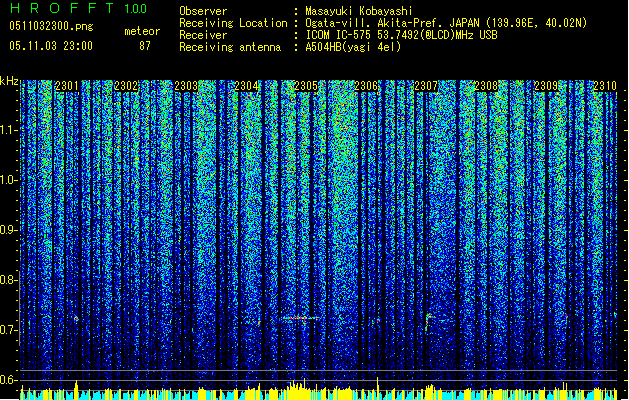This screenshot has height=400, width=629.
Task: Click time marker 2309
Action: coord(546,86)
